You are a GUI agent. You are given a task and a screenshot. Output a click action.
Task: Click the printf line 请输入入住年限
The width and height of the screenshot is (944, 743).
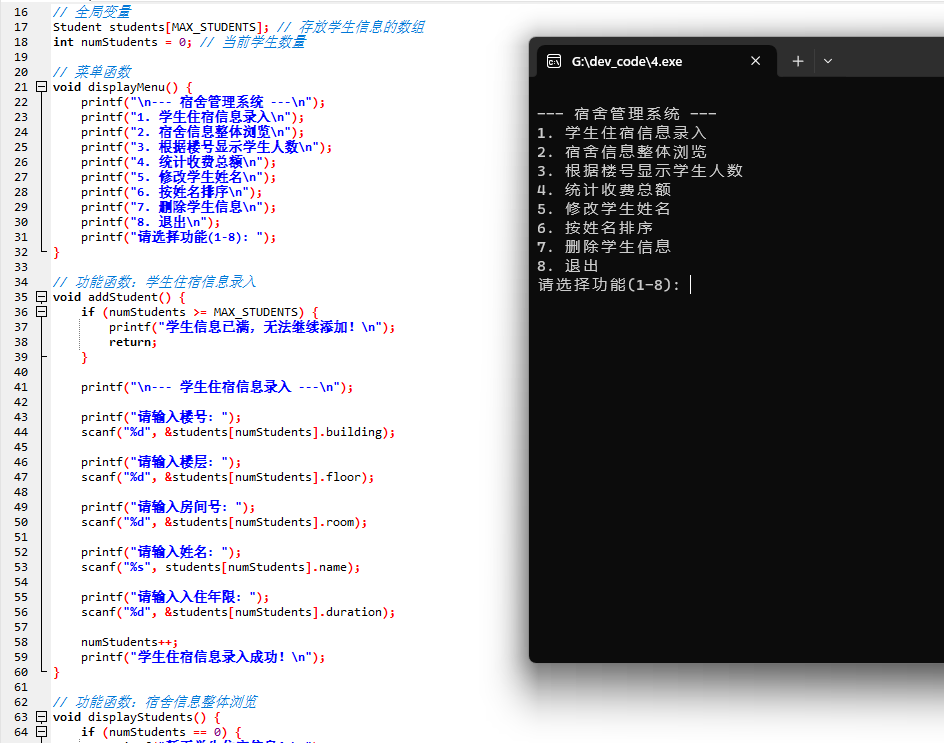(175, 597)
